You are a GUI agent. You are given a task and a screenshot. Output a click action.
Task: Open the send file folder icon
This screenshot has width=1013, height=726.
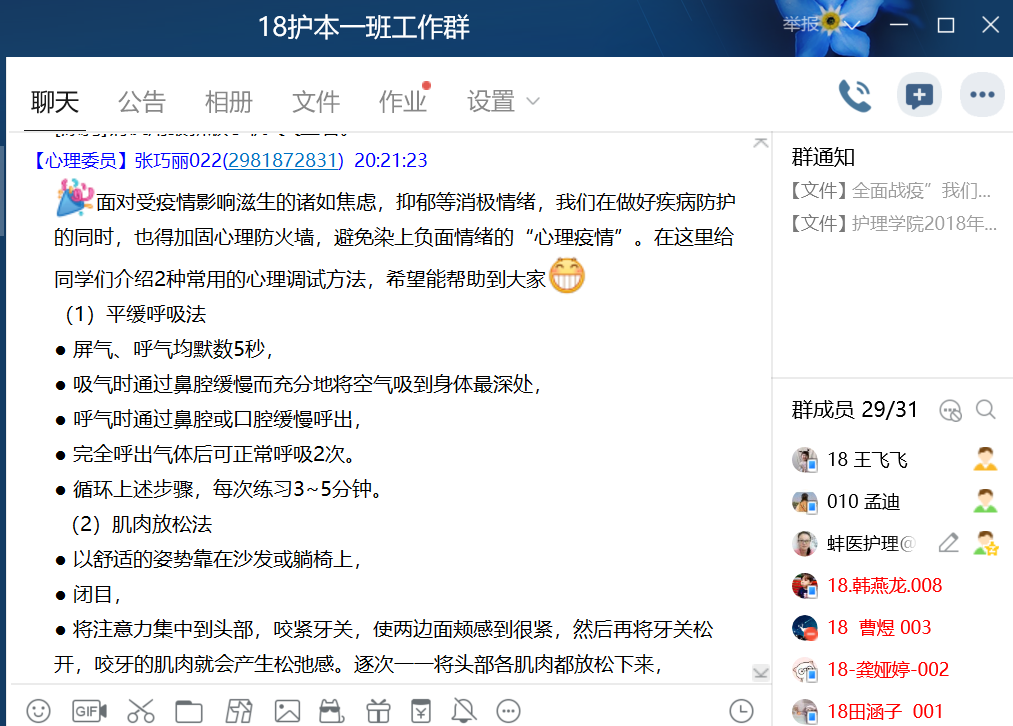[x=189, y=711]
